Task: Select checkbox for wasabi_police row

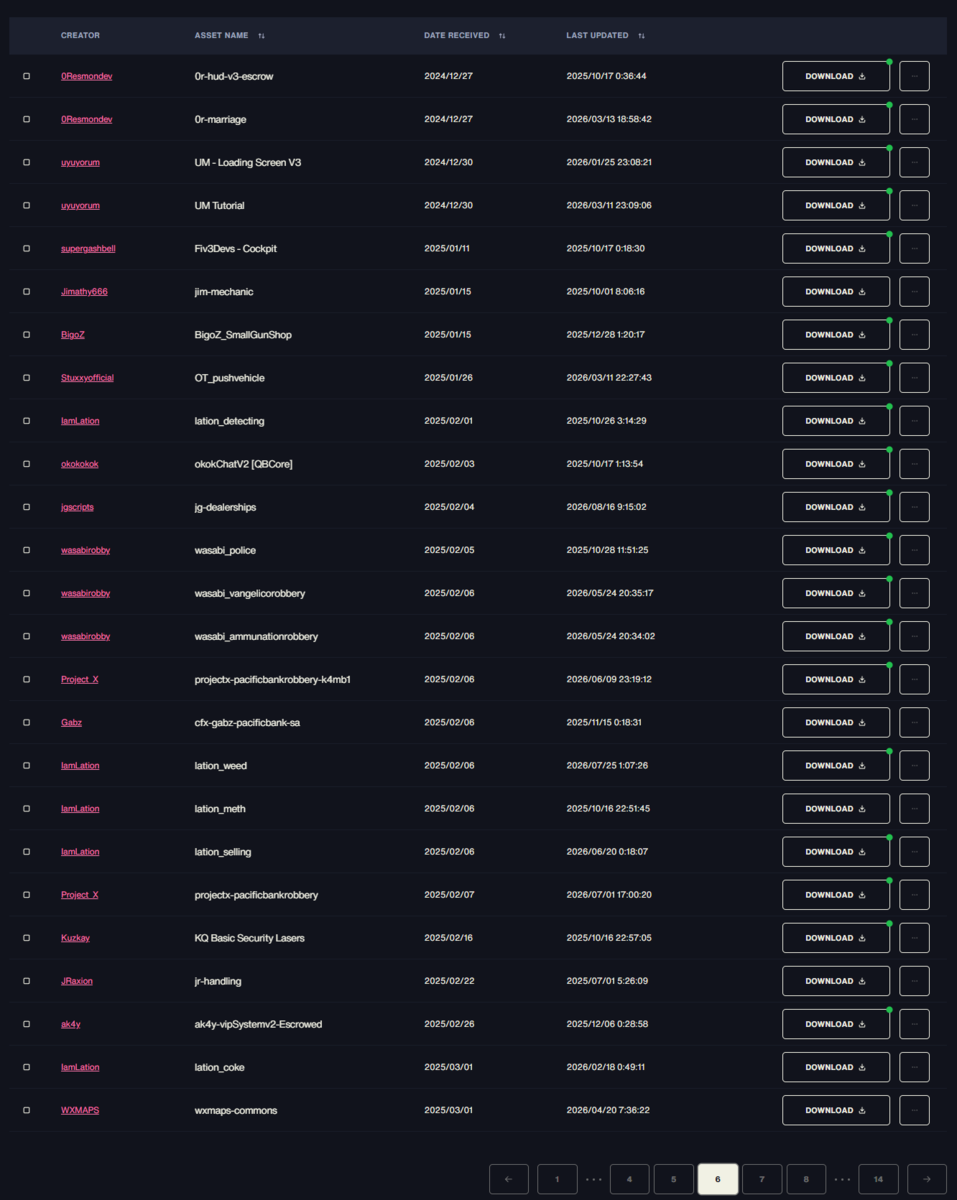Action: [27, 550]
